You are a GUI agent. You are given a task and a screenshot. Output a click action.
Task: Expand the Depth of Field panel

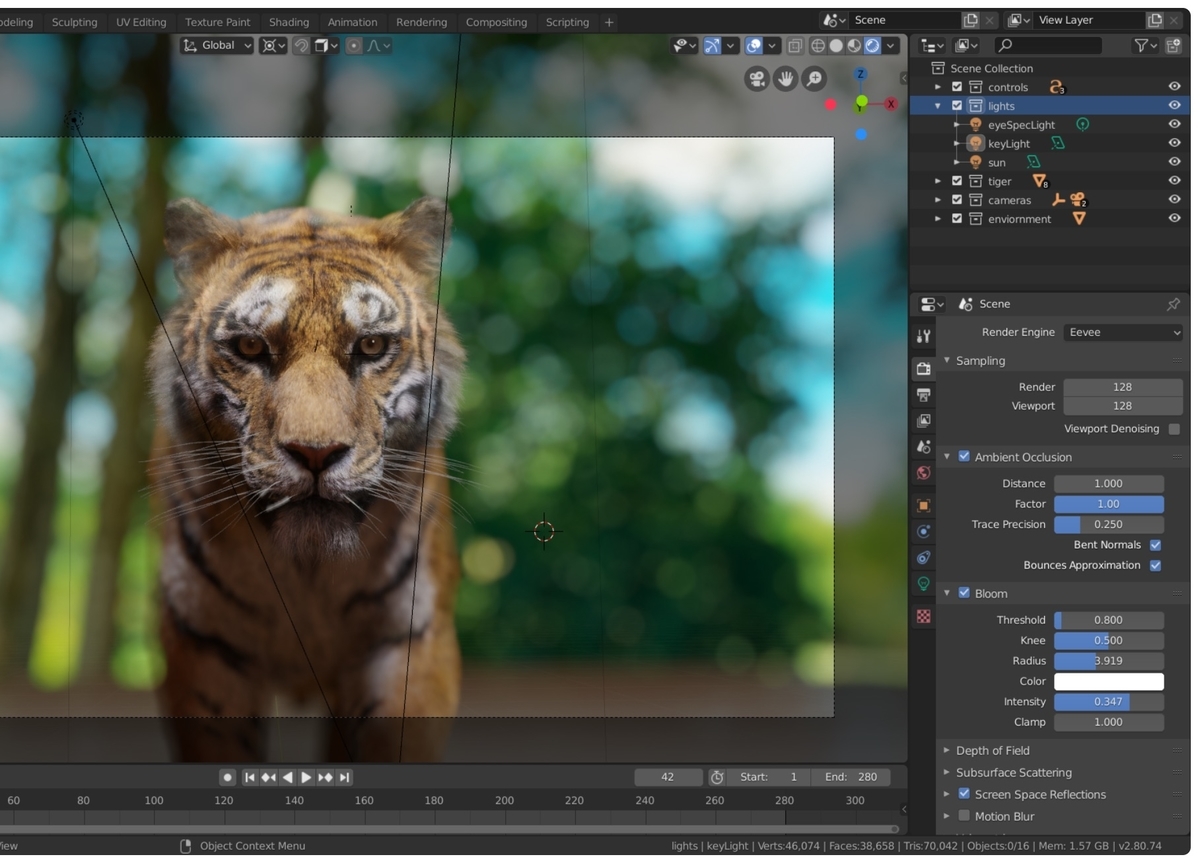[992, 750]
